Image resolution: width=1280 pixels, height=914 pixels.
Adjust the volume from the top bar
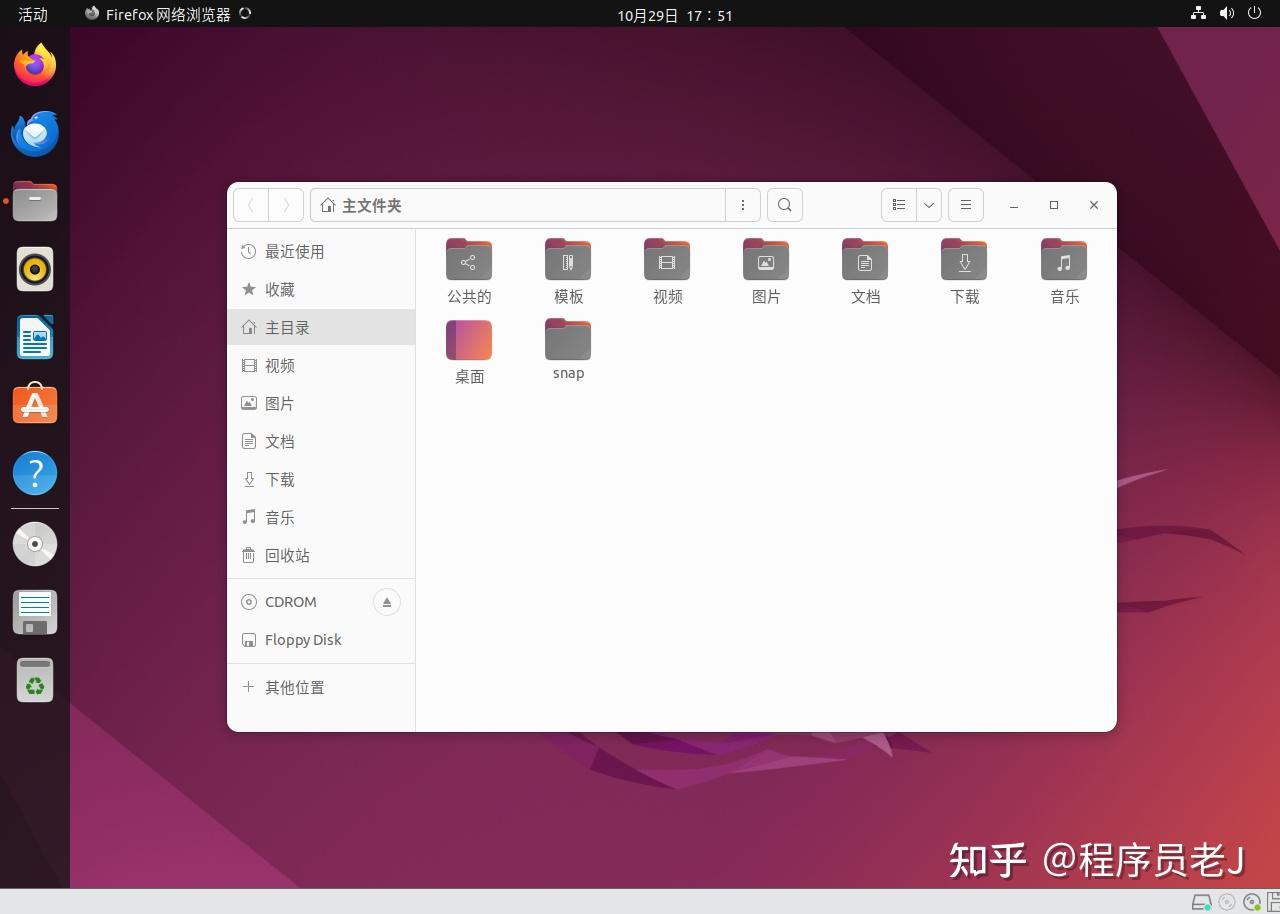pos(1226,14)
